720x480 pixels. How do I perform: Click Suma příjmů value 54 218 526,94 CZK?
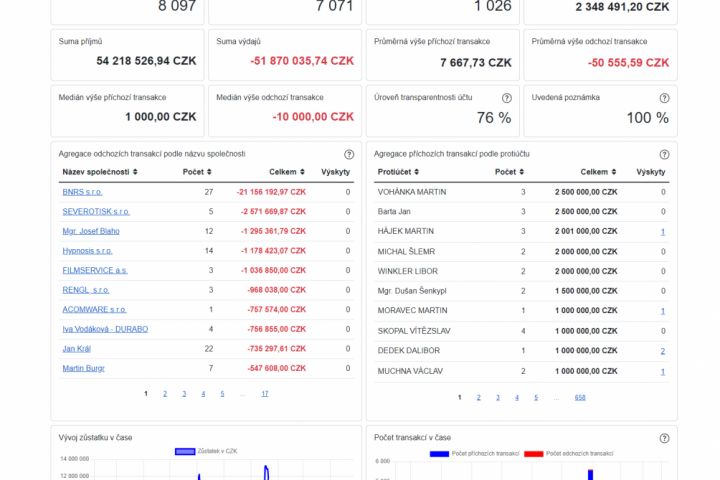(x=146, y=61)
